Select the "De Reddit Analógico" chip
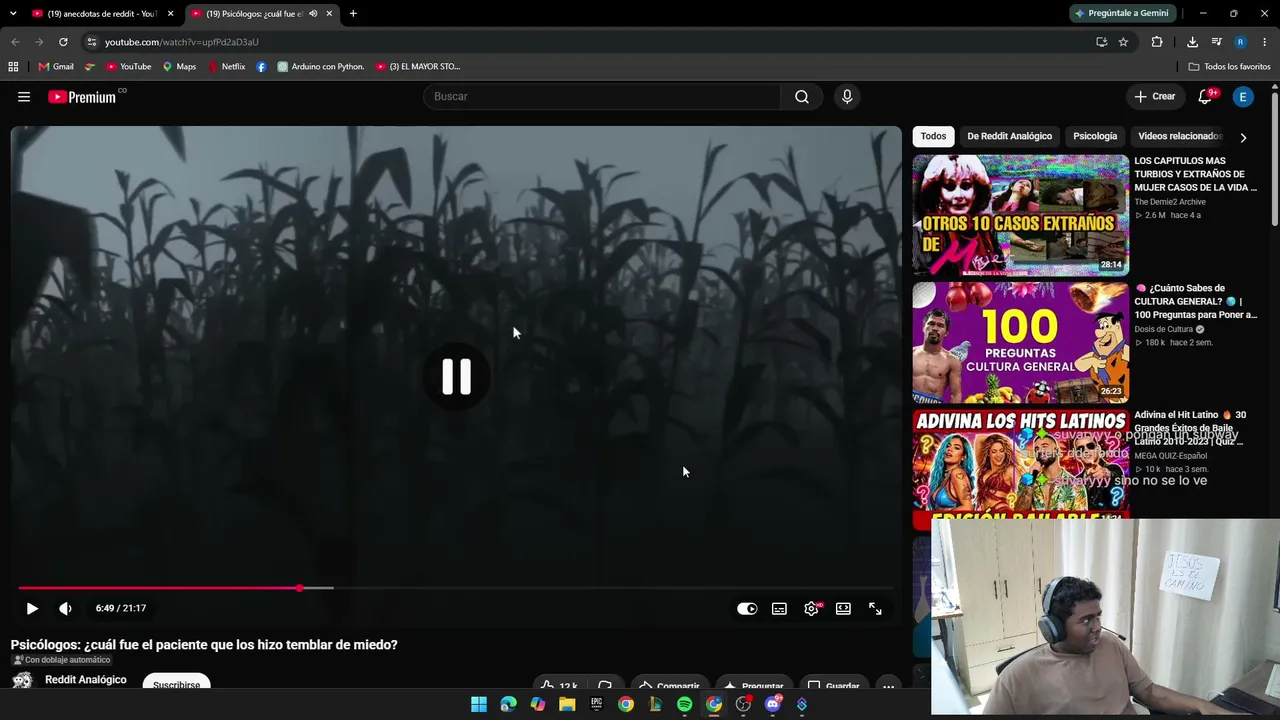This screenshot has width=1280, height=720. (1009, 136)
